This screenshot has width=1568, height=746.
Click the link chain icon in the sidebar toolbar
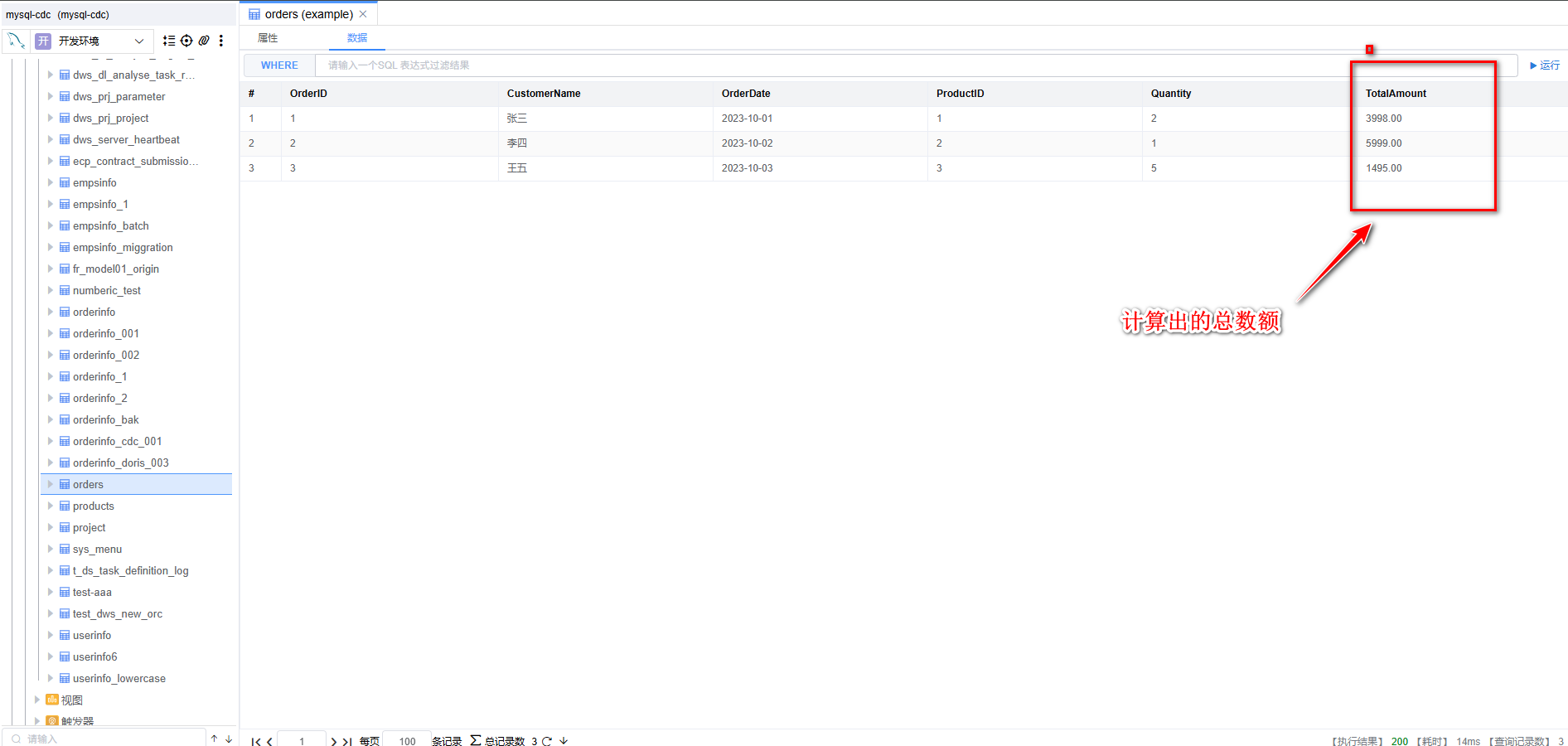coord(204,41)
